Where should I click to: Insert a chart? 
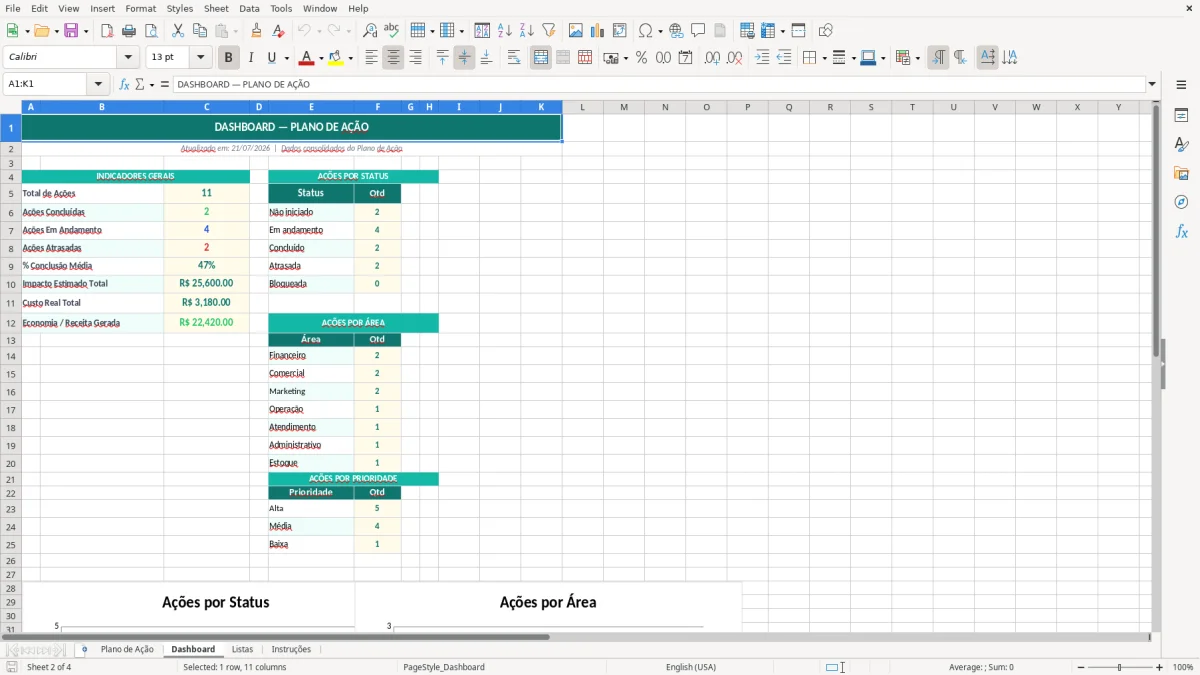(598, 31)
